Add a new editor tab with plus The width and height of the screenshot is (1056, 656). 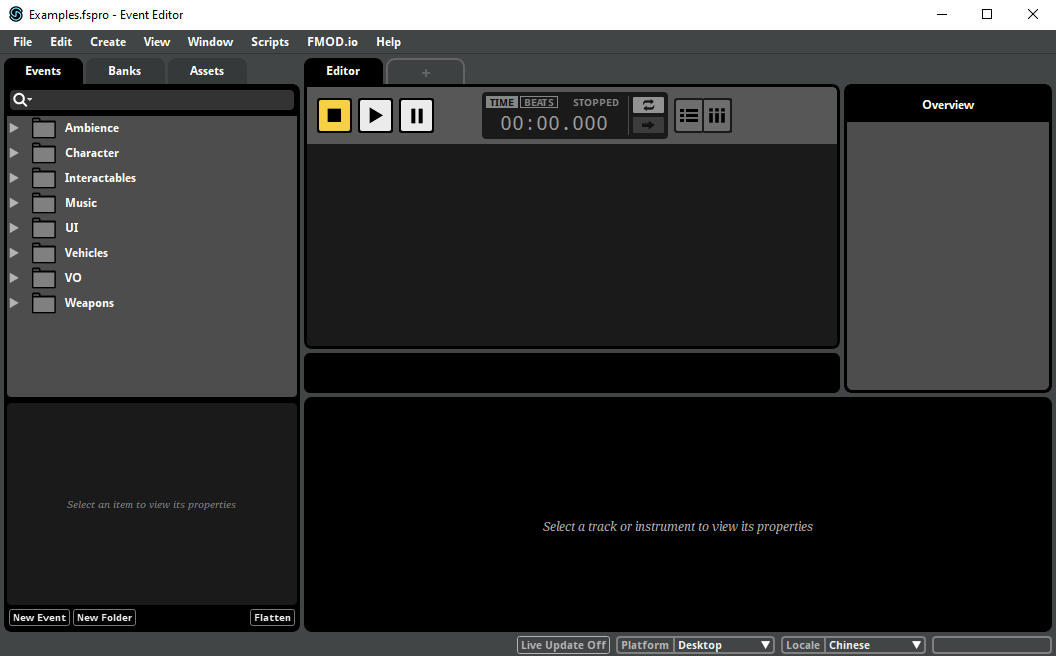(x=425, y=72)
